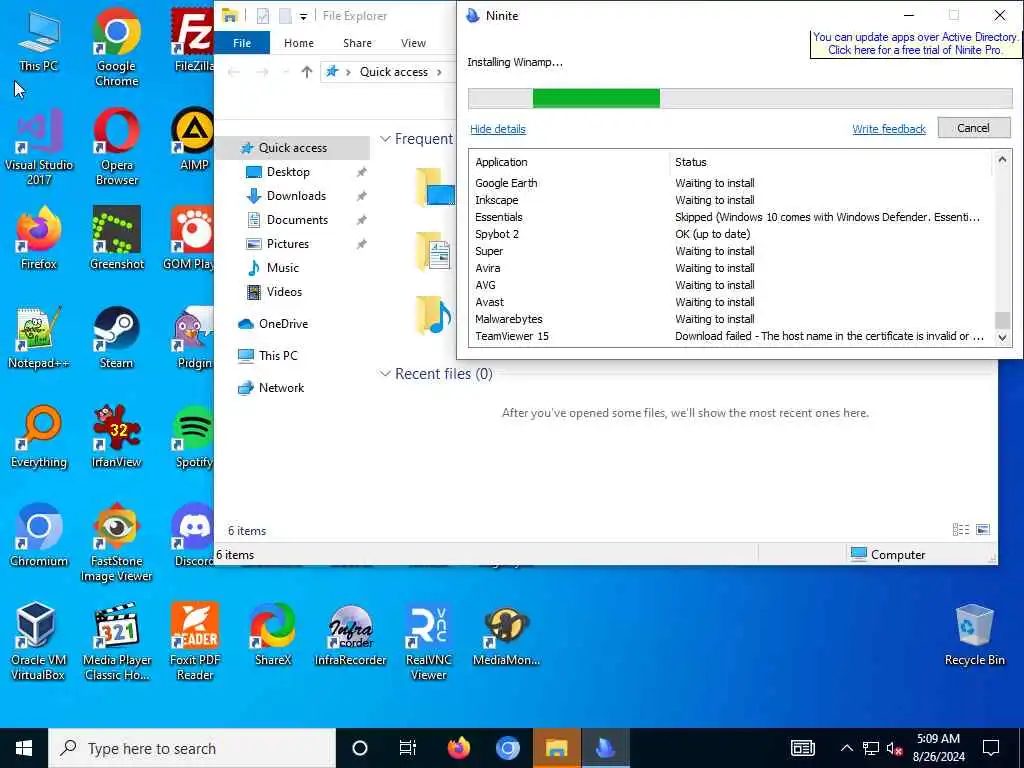
Task: Open the Recycle Bin
Action: [x=974, y=635]
